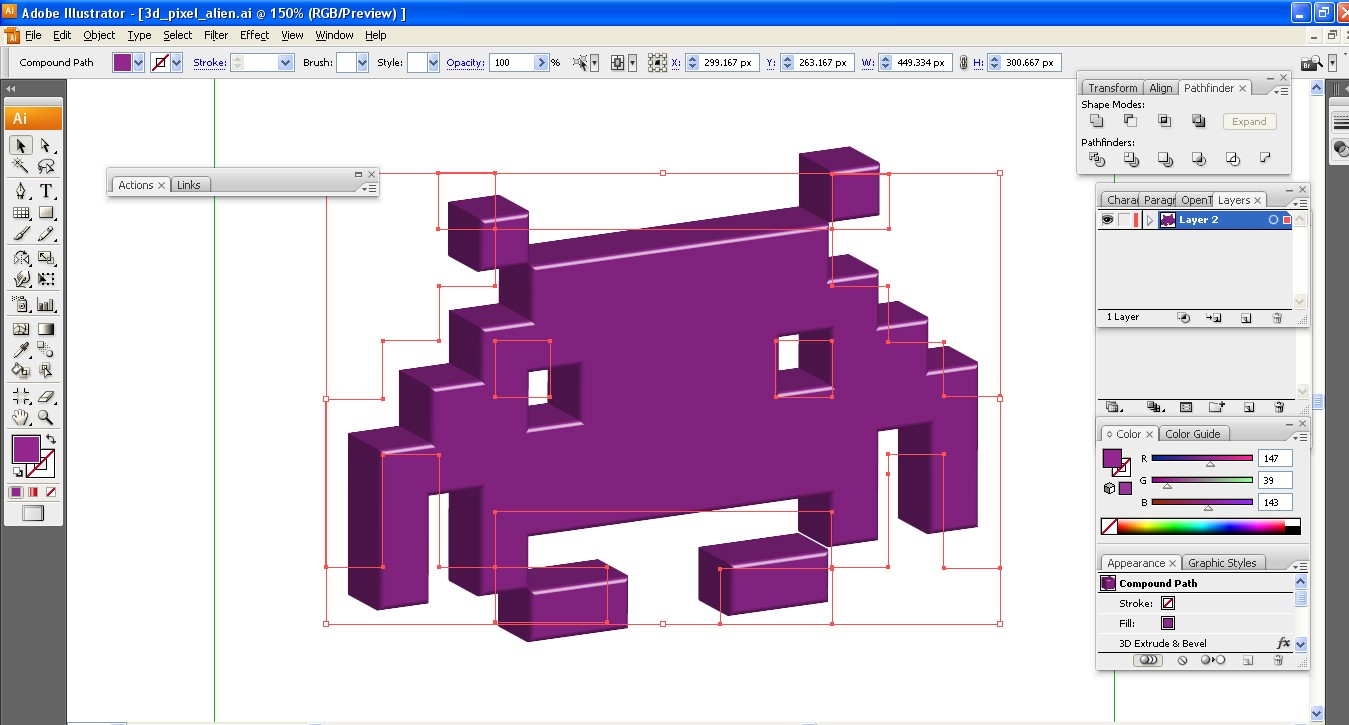This screenshot has height=725, width=1349.
Task: Select the Rectangular Grid tool
Action: point(21,212)
